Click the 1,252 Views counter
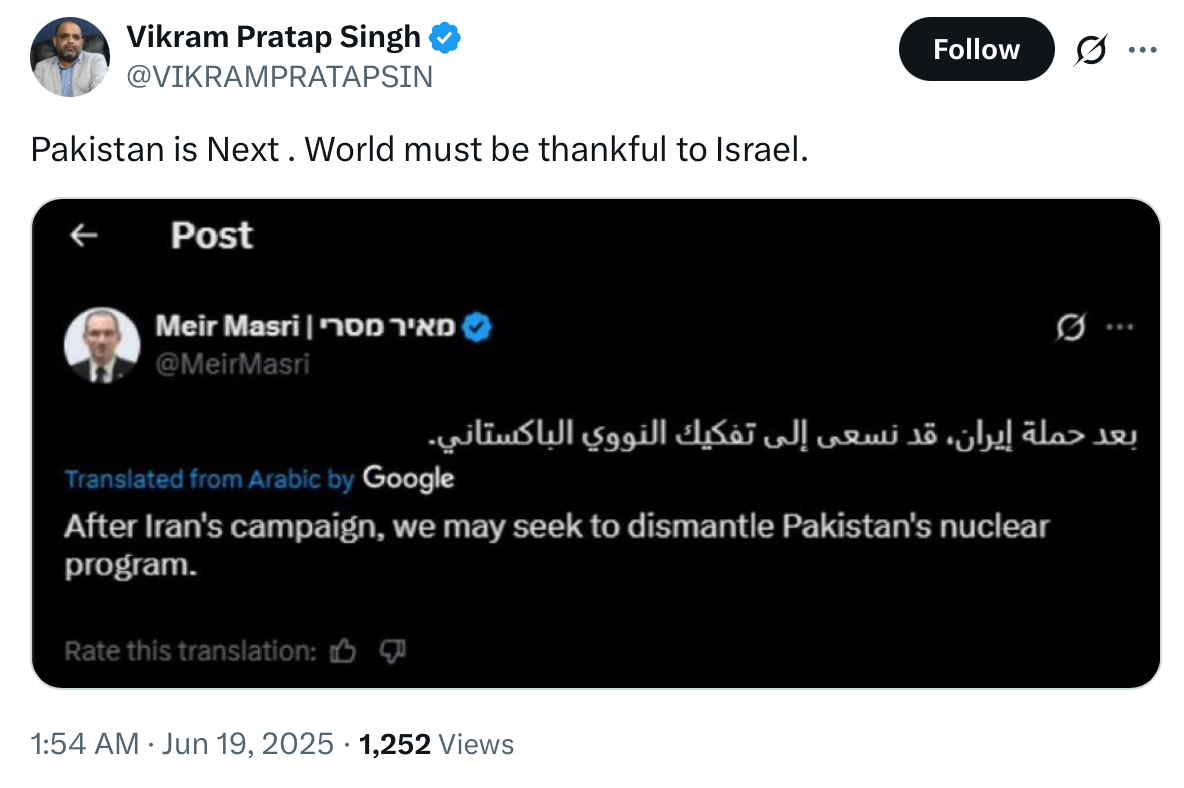Viewport: 1184px width, 788px height. coord(436,744)
